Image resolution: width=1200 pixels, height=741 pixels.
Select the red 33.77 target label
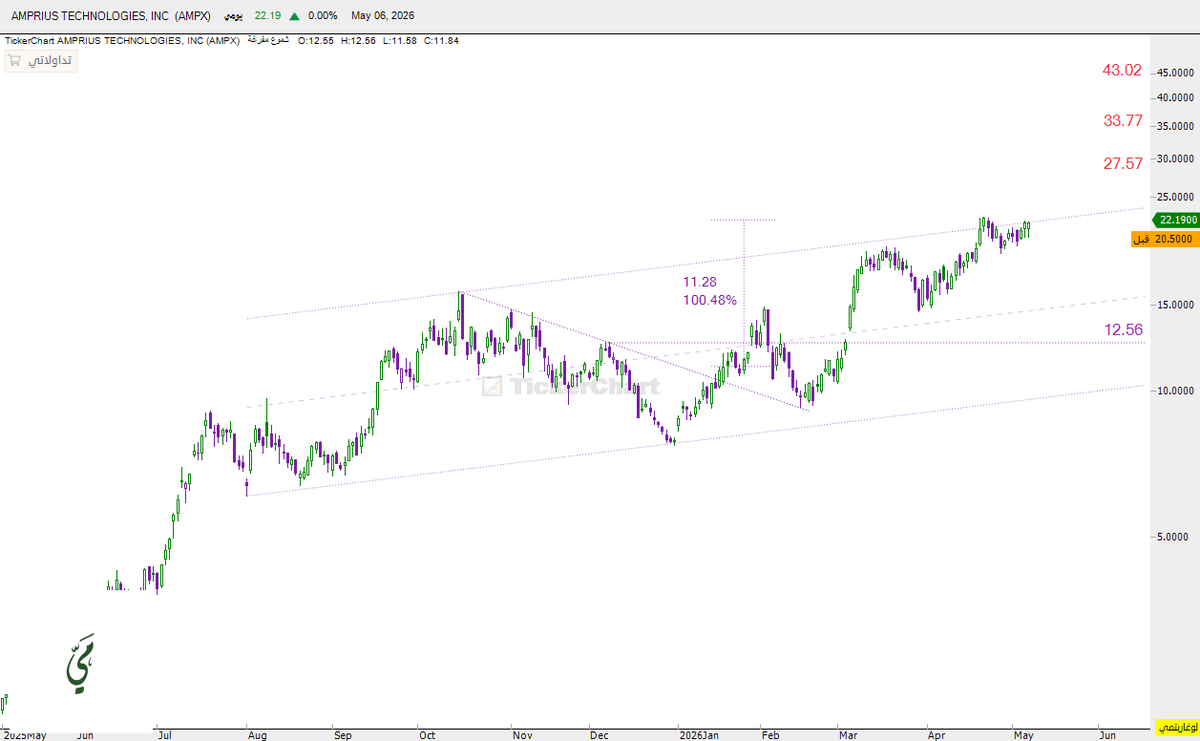click(1123, 120)
